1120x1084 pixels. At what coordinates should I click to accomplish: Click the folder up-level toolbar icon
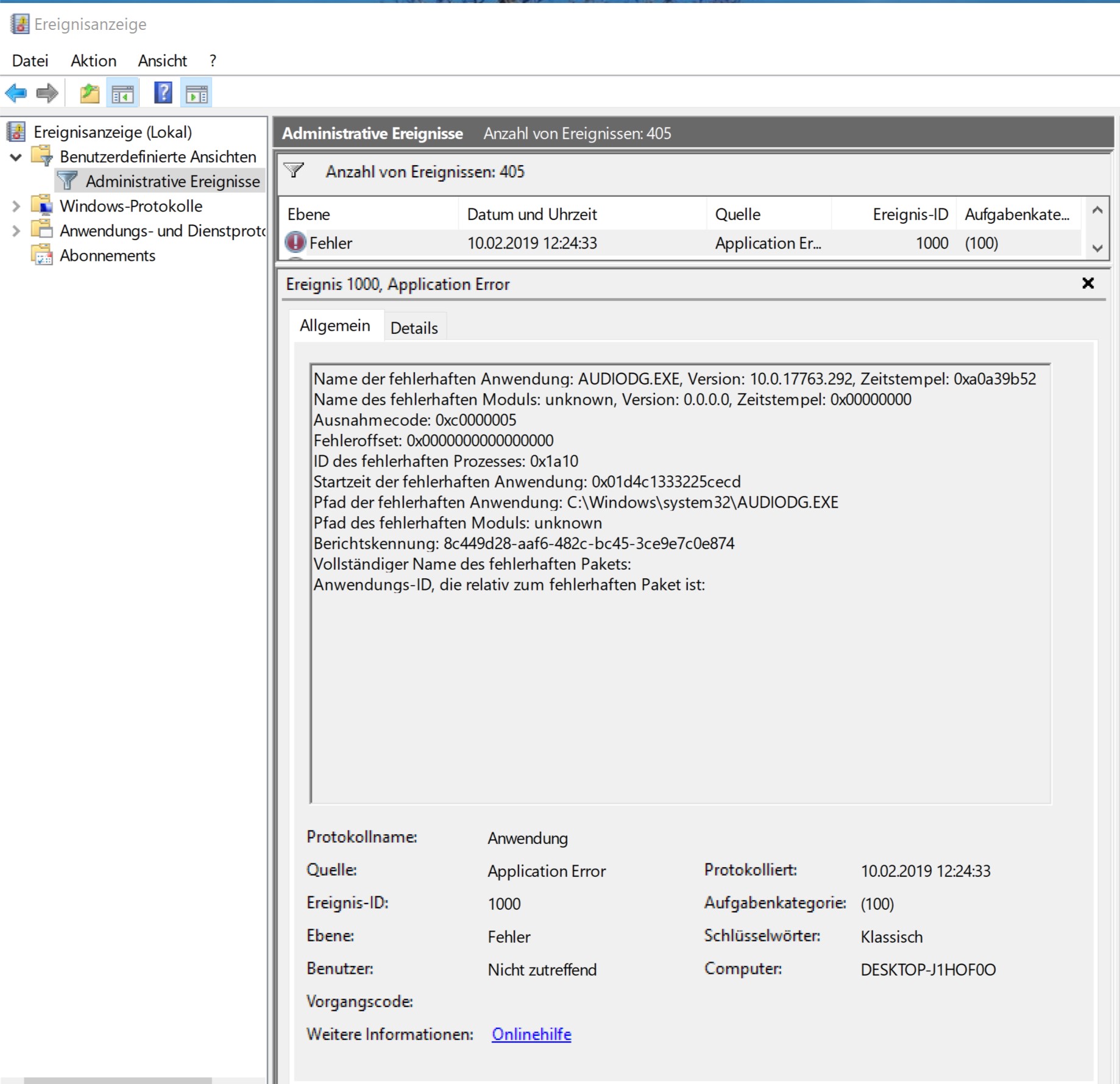(x=90, y=93)
